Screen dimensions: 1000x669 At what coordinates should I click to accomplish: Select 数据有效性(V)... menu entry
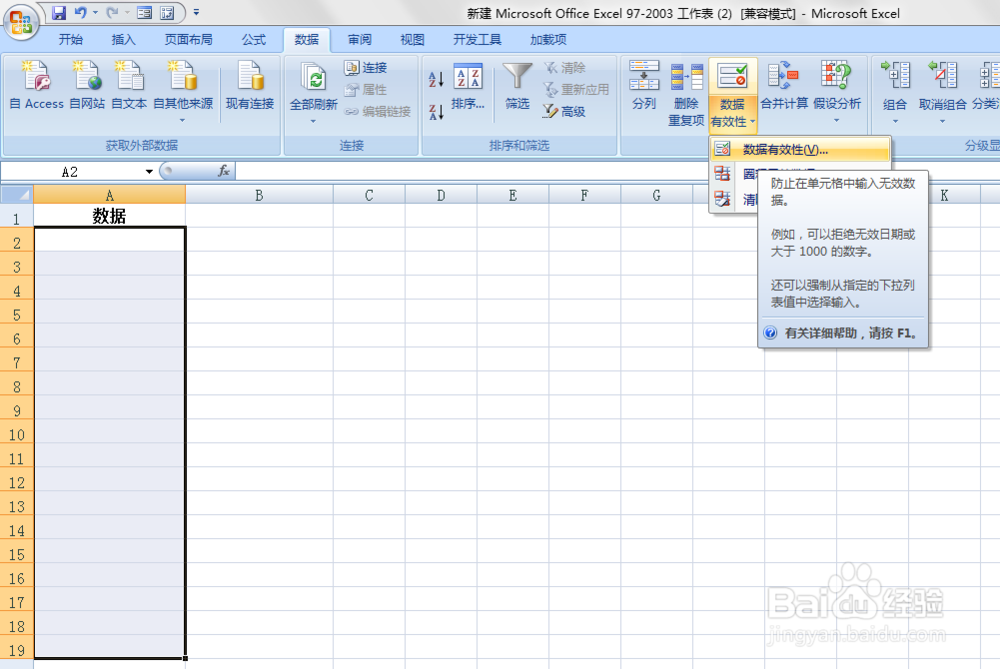coord(800,150)
